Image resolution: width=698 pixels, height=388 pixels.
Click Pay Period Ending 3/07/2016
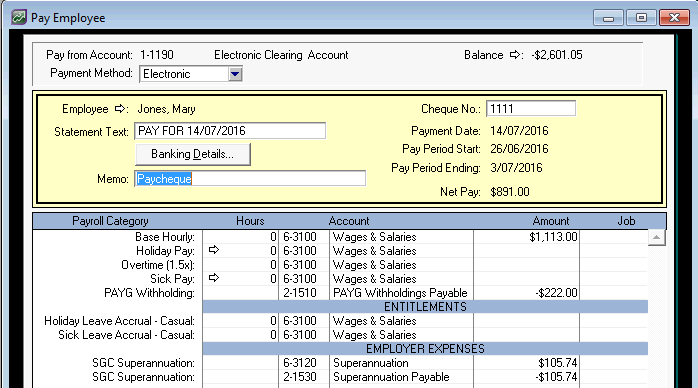tap(516, 168)
